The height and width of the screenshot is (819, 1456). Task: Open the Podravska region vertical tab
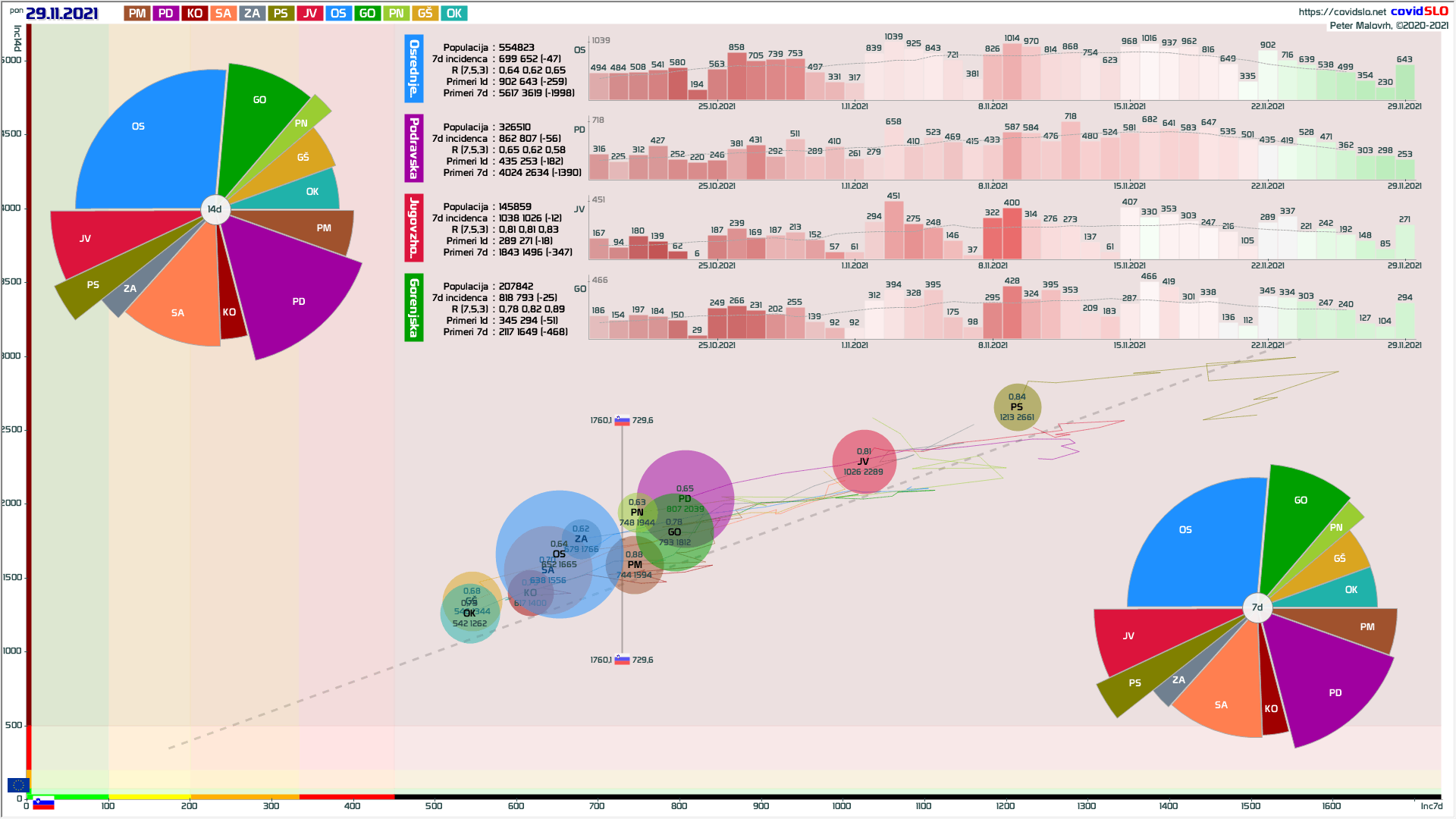[414, 148]
